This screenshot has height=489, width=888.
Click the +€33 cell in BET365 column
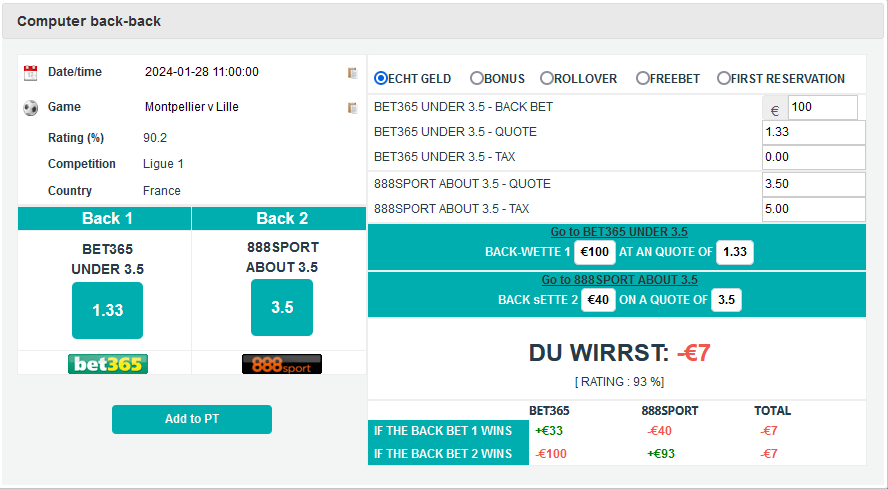pyautogui.click(x=549, y=431)
